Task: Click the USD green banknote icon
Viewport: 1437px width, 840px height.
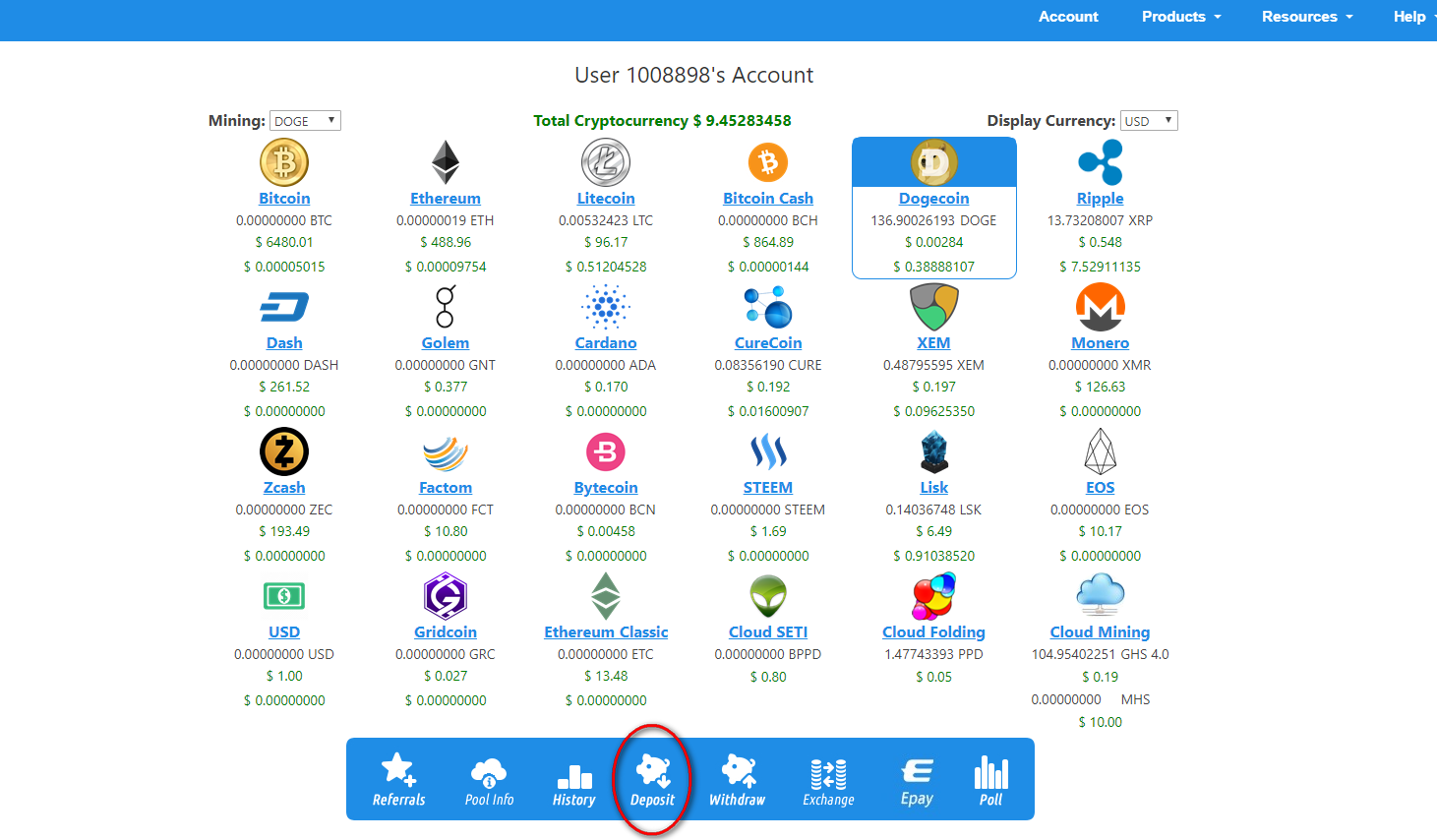Action: point(284,596)
